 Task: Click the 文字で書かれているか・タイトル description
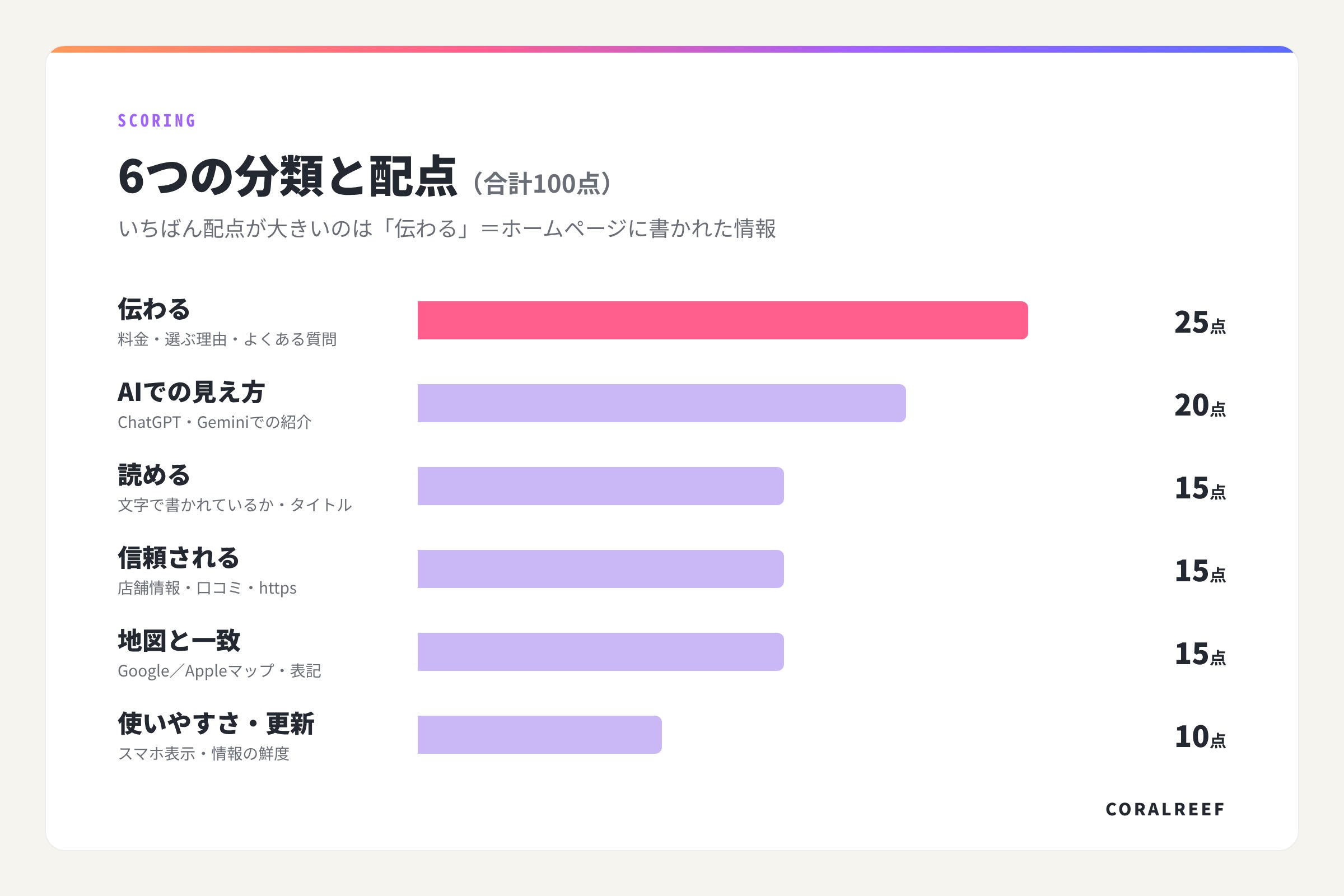[x=235, y=505]
